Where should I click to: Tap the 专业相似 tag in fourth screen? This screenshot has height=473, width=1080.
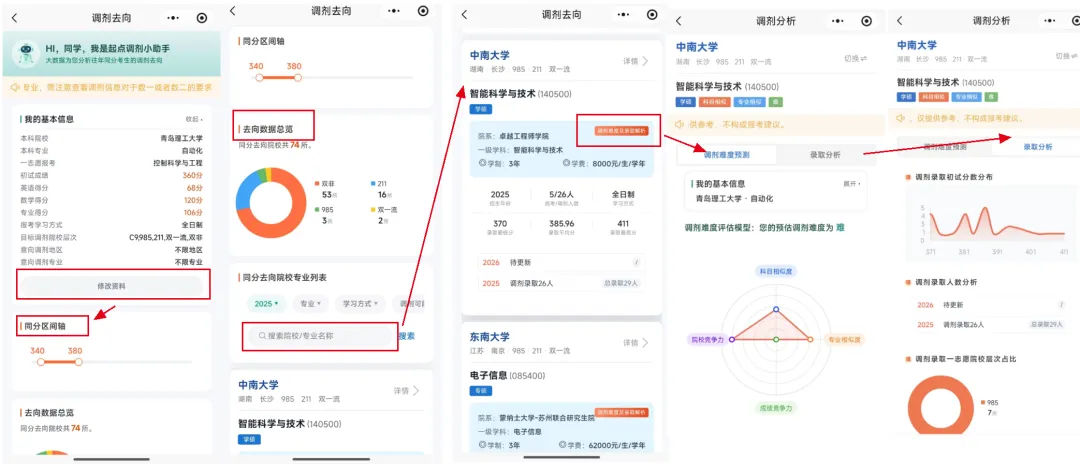[x=747, y=102]
